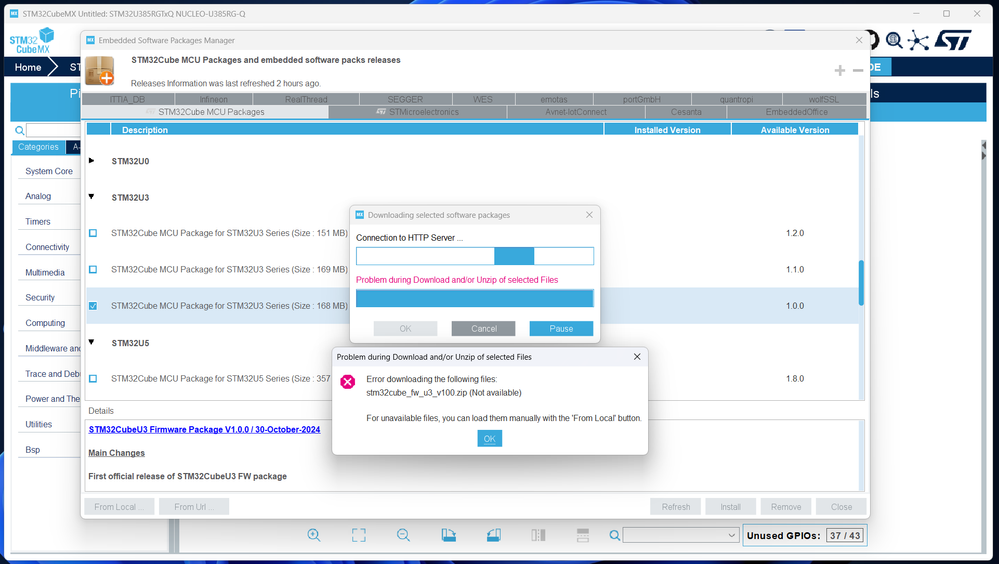Expand Bsp category in left panel
The width and height of the screenshot is (999, 564).
tap(32, 450)
